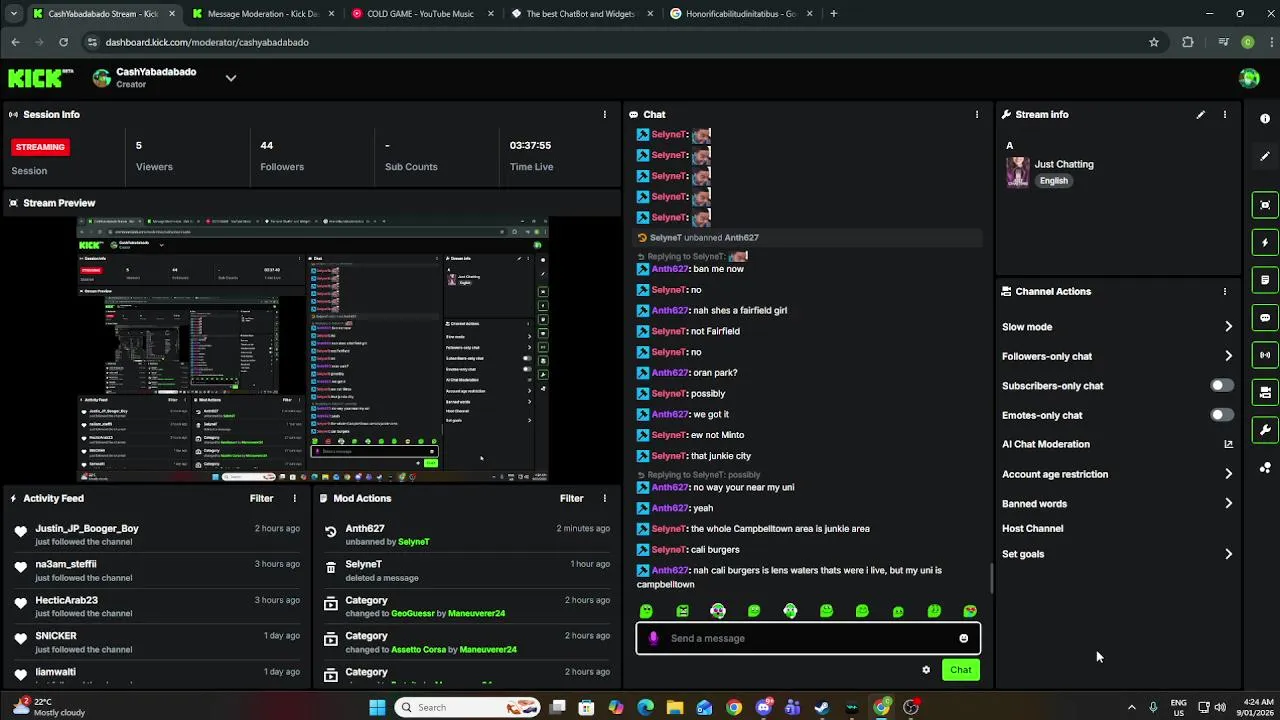This screenshot has width=1280, height=720.
Task: Reload the dashboard page
Action: [63, 42]
